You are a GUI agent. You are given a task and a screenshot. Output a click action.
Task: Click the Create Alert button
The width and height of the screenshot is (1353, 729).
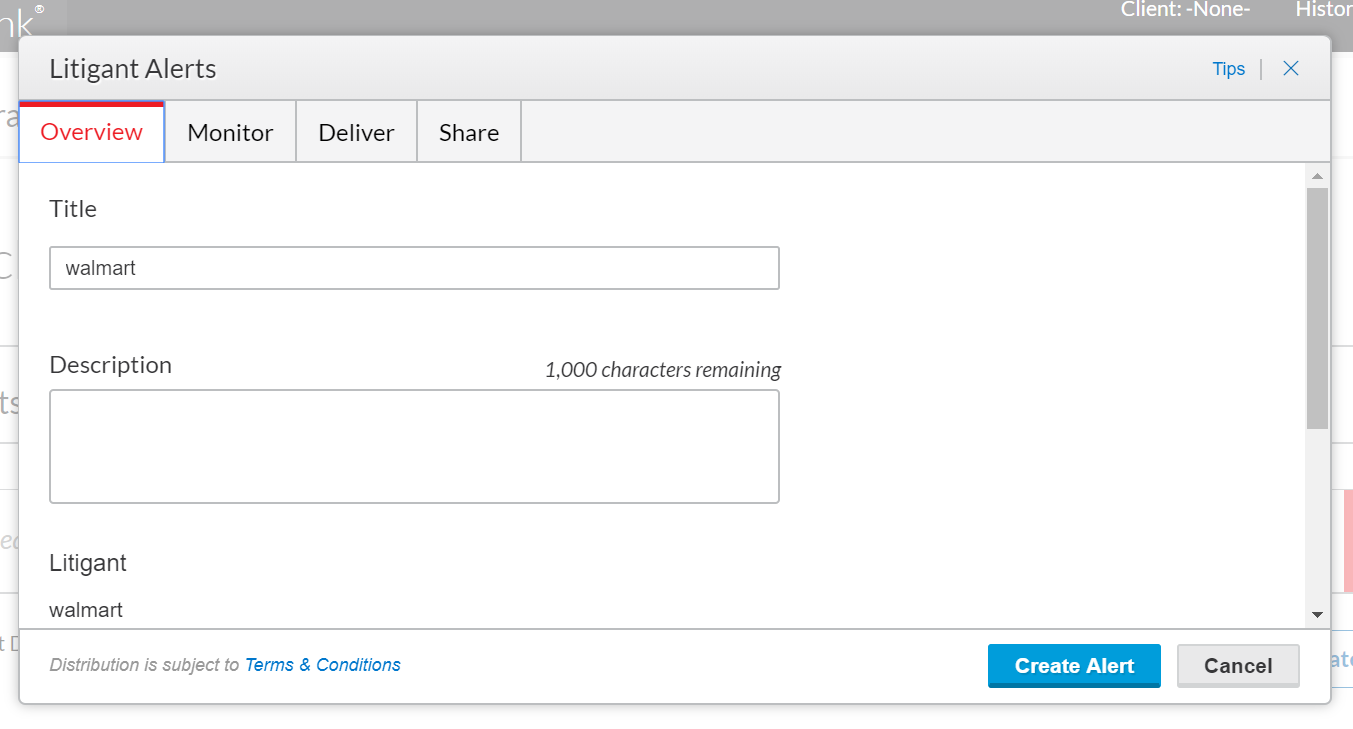[x=1074, y=666]
